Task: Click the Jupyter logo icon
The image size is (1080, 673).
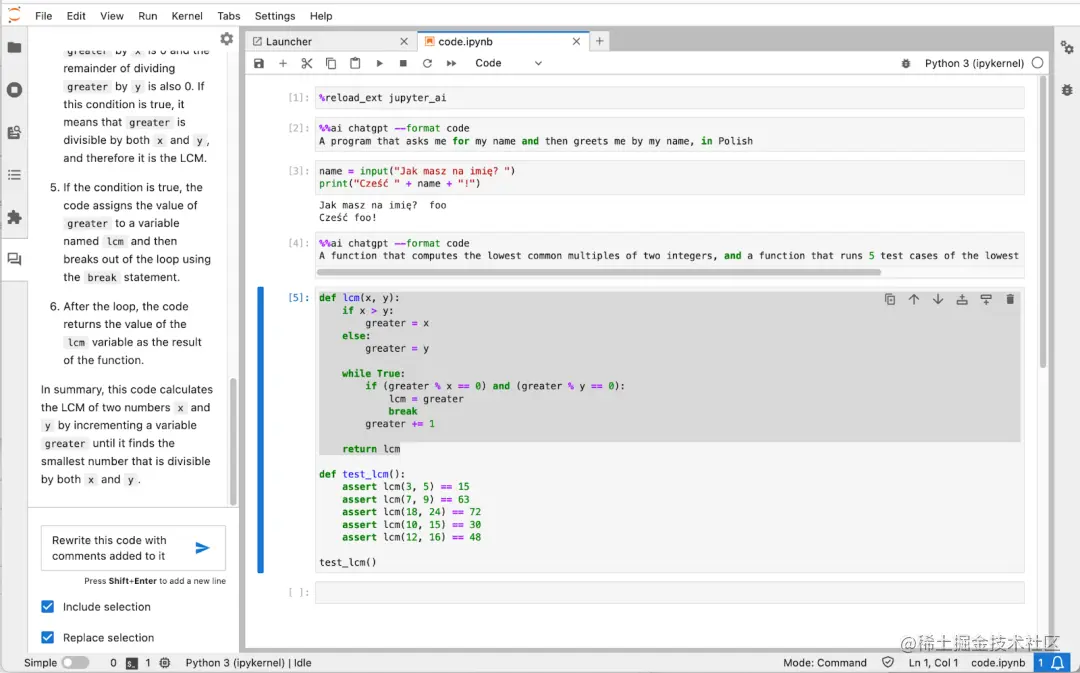Action: pyautogui.click(x=14, y=14)
